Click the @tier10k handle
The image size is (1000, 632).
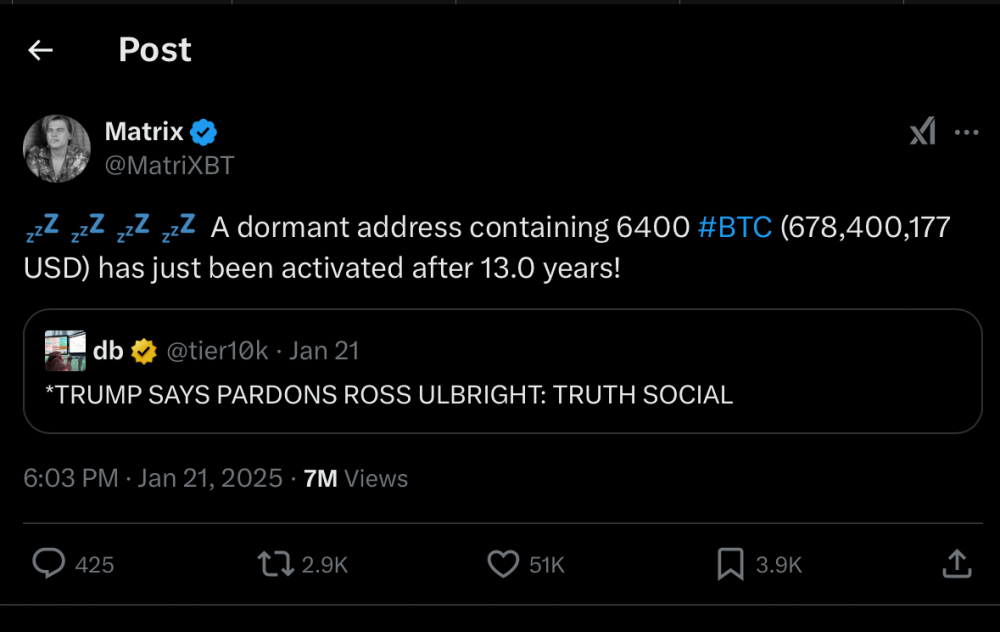(x=215, y=351)
